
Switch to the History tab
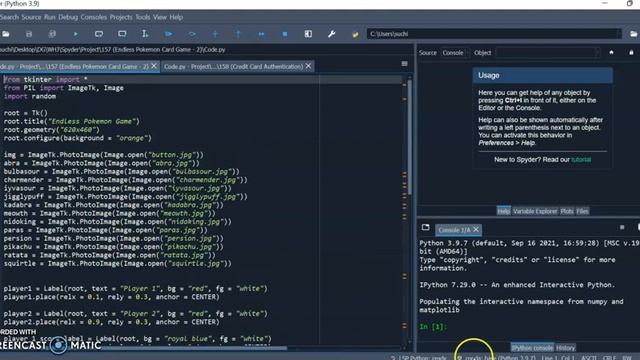(x=565, y=348)
